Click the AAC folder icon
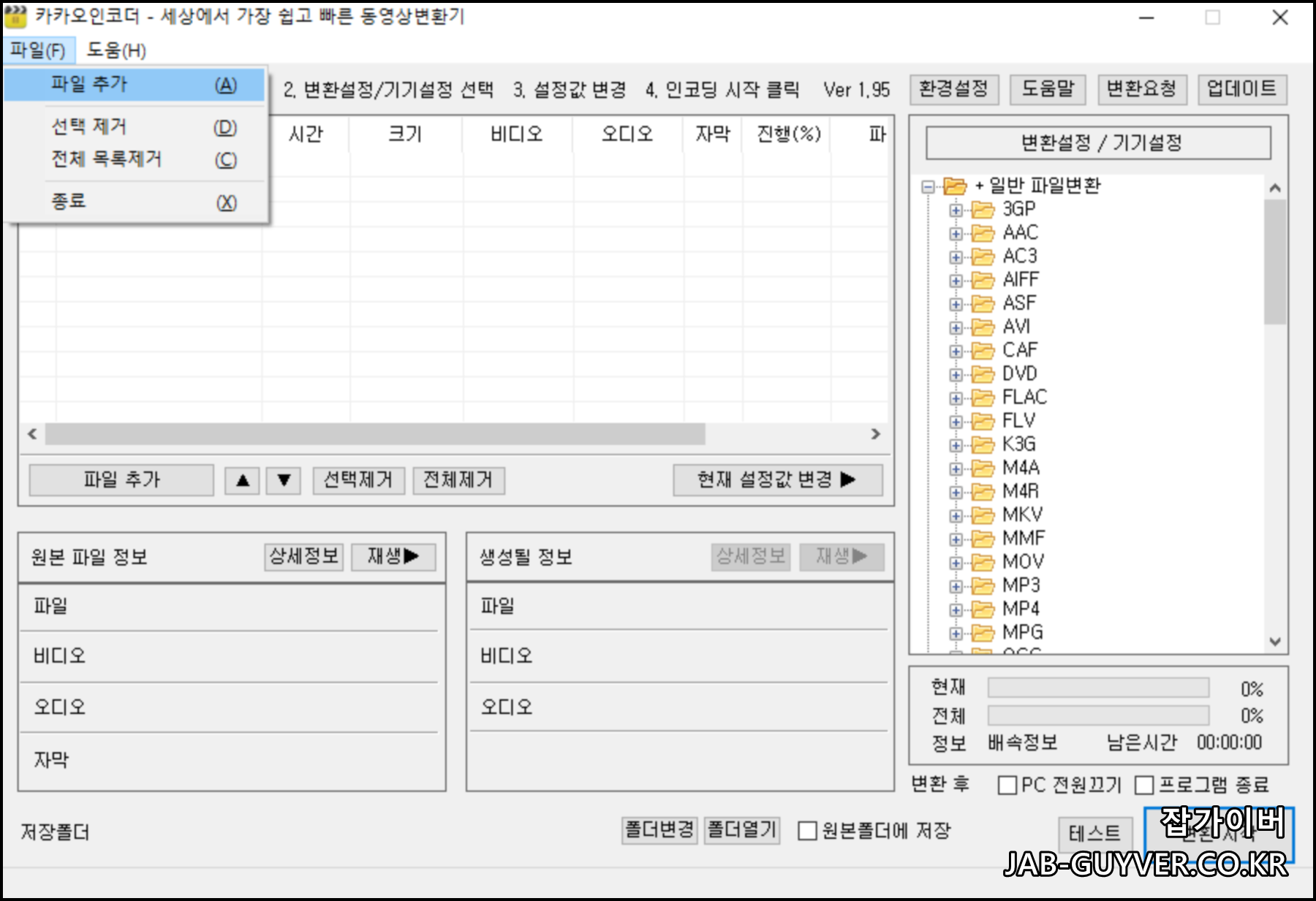This screenshot has width=1316, height=901. coord(983,233)
